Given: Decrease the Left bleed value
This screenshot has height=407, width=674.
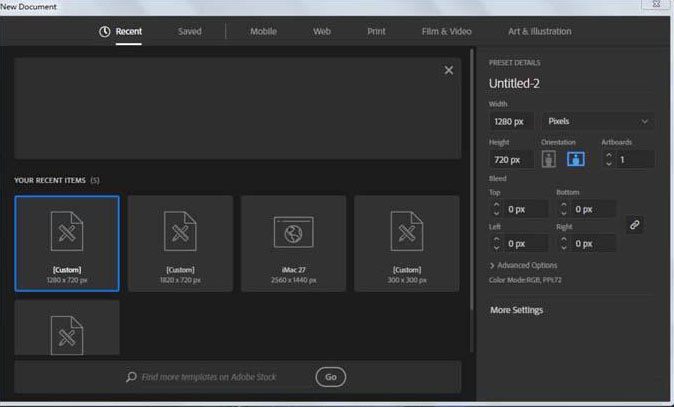Looking at the screenshot, I should pos(496,248).
